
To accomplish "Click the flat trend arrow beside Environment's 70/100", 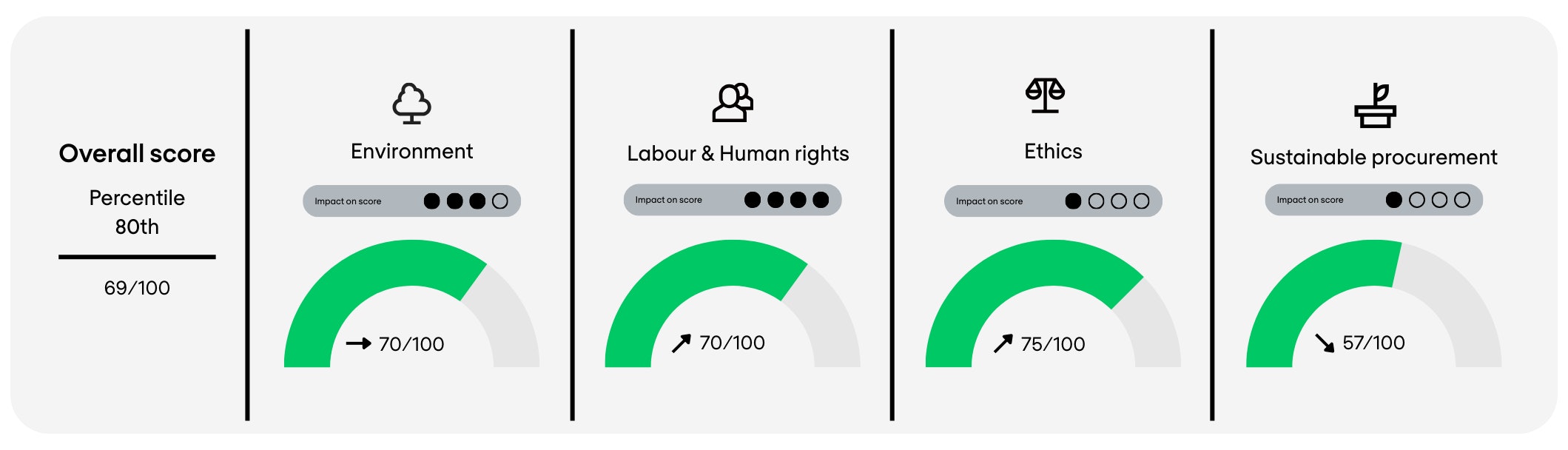I will pyautogui.click(x=358, y=343).
